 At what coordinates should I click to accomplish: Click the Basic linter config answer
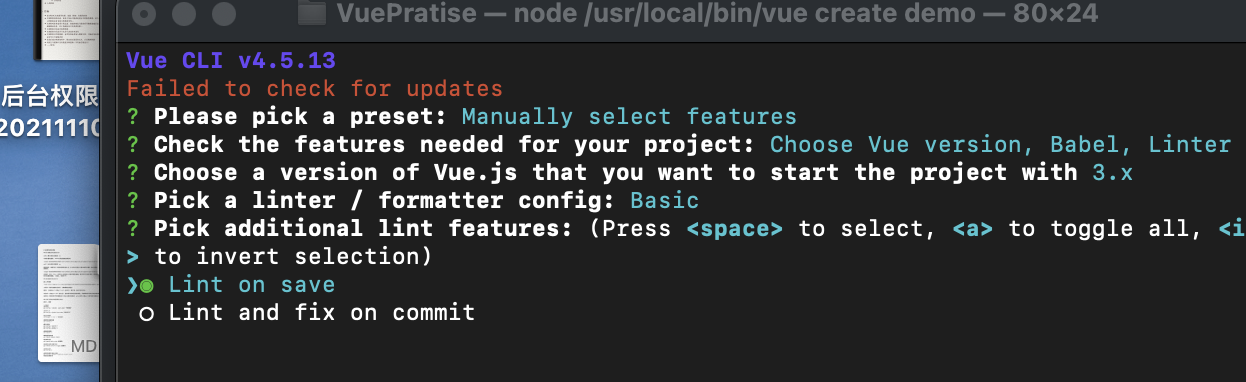[664, 201]
